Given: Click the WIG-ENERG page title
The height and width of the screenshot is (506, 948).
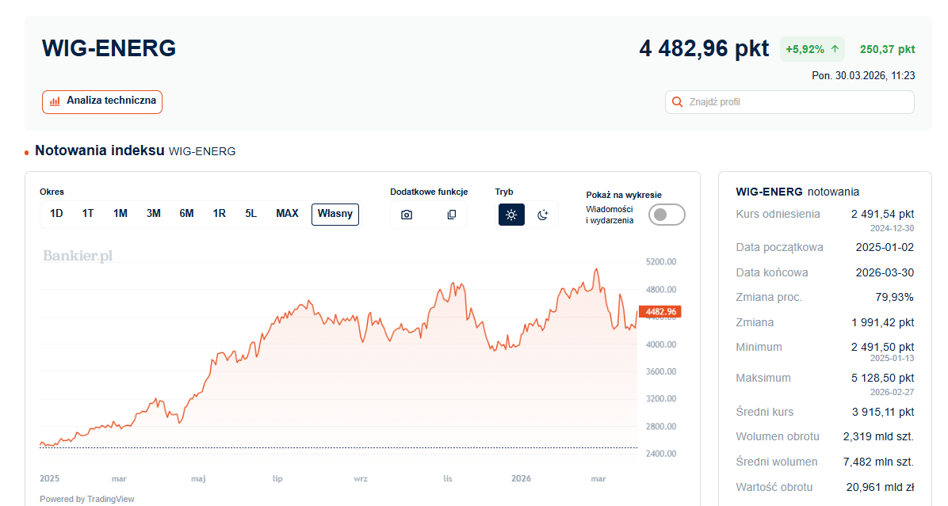Looking at the screenshot, I should (x=109, y=48).
